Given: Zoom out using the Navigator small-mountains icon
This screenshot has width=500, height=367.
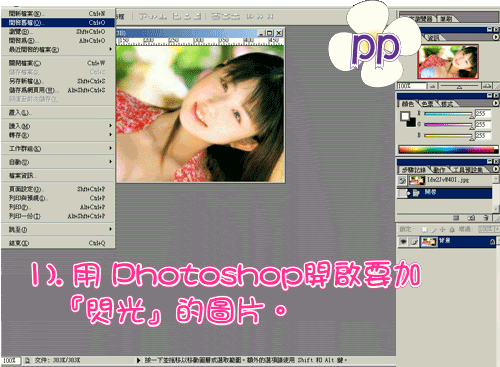Looking at the screenshot, I should [432, 86].
